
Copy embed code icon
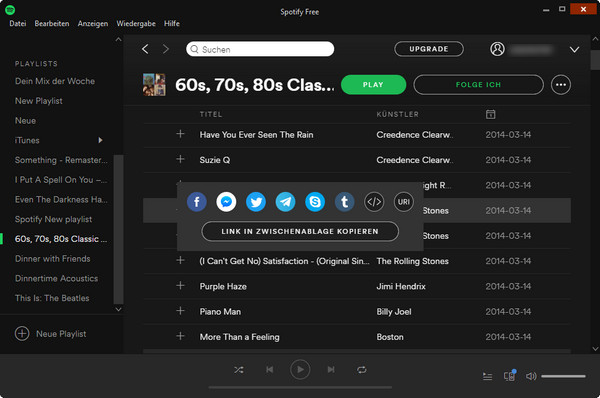(x=374, y=202)
